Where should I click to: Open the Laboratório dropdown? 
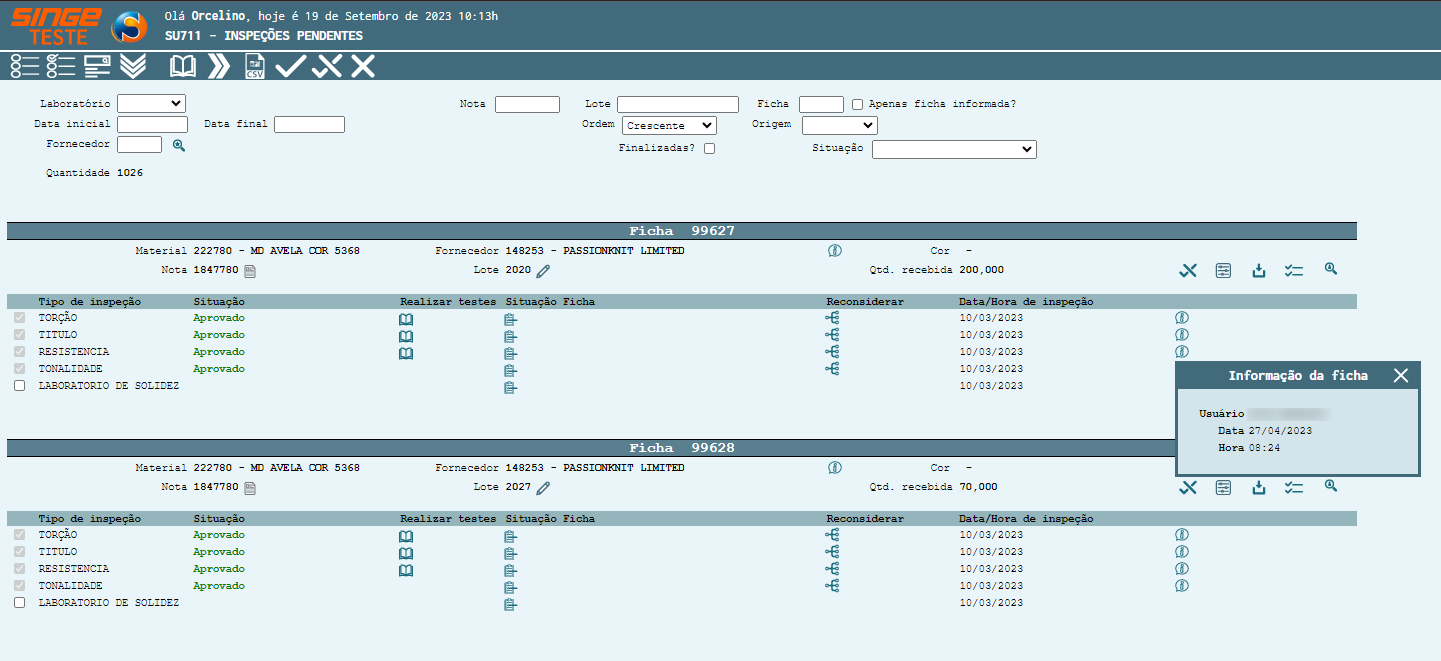coord(151,103)
